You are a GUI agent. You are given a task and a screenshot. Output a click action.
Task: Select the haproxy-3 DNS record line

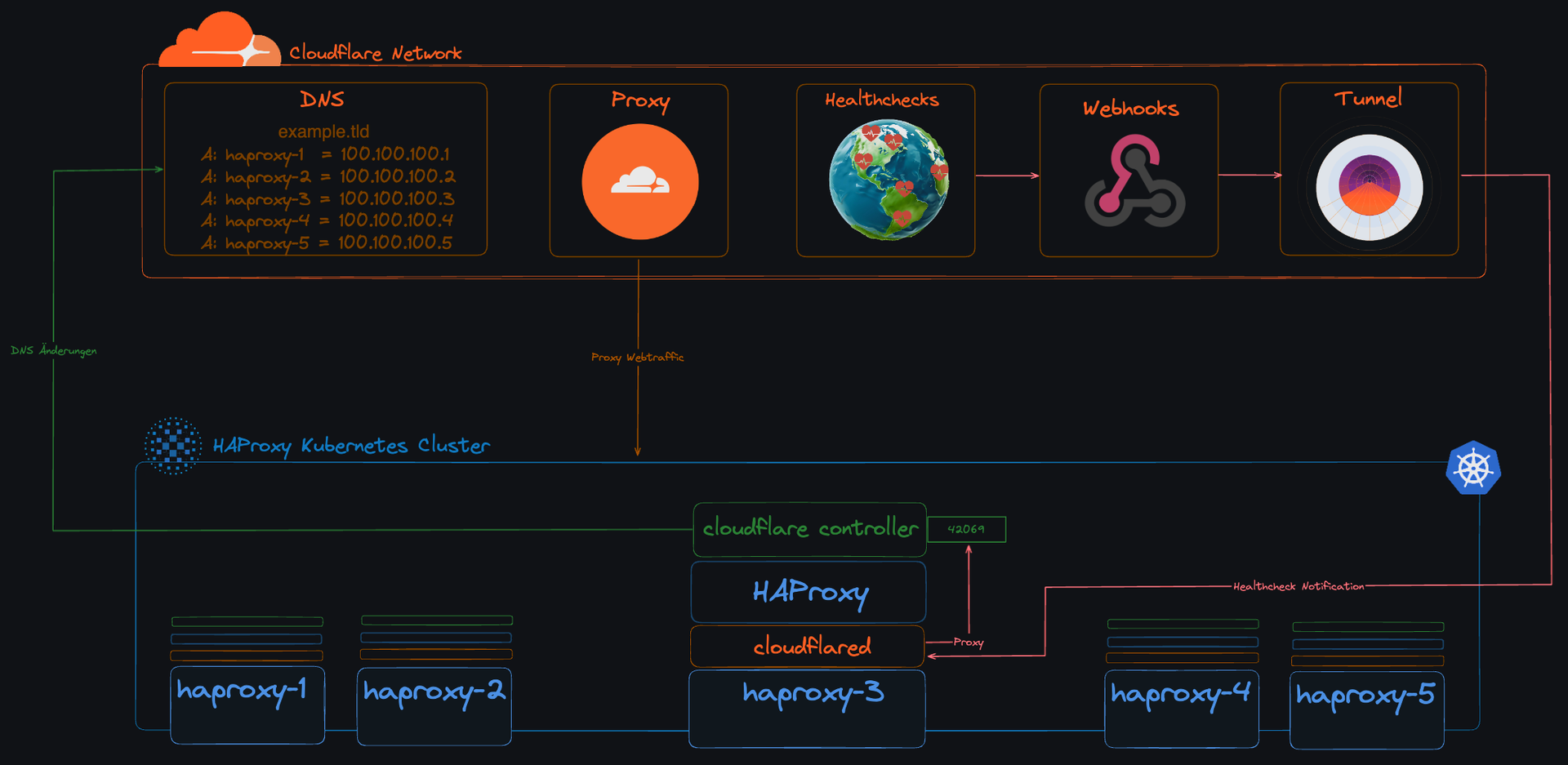pos(327,198)
